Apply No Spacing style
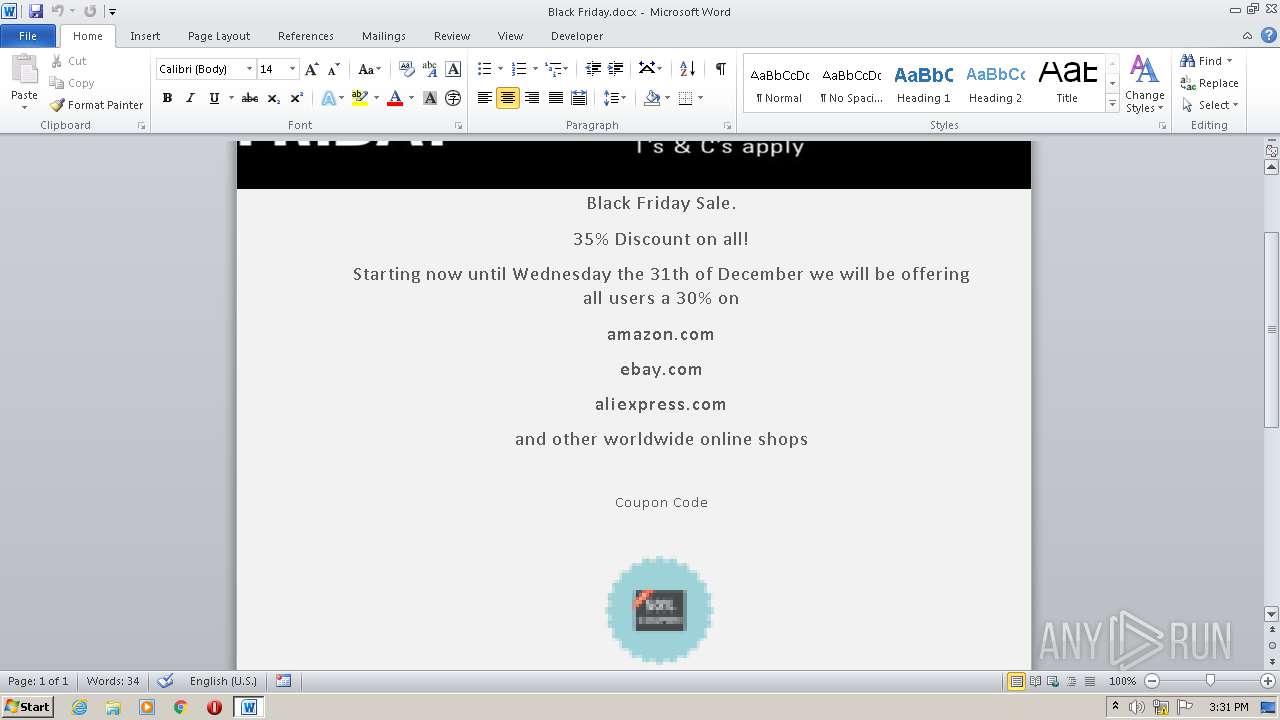Image resolution: width=1280 pixels, height=720 pixels. pyautogui.click(x=851, y=83)
